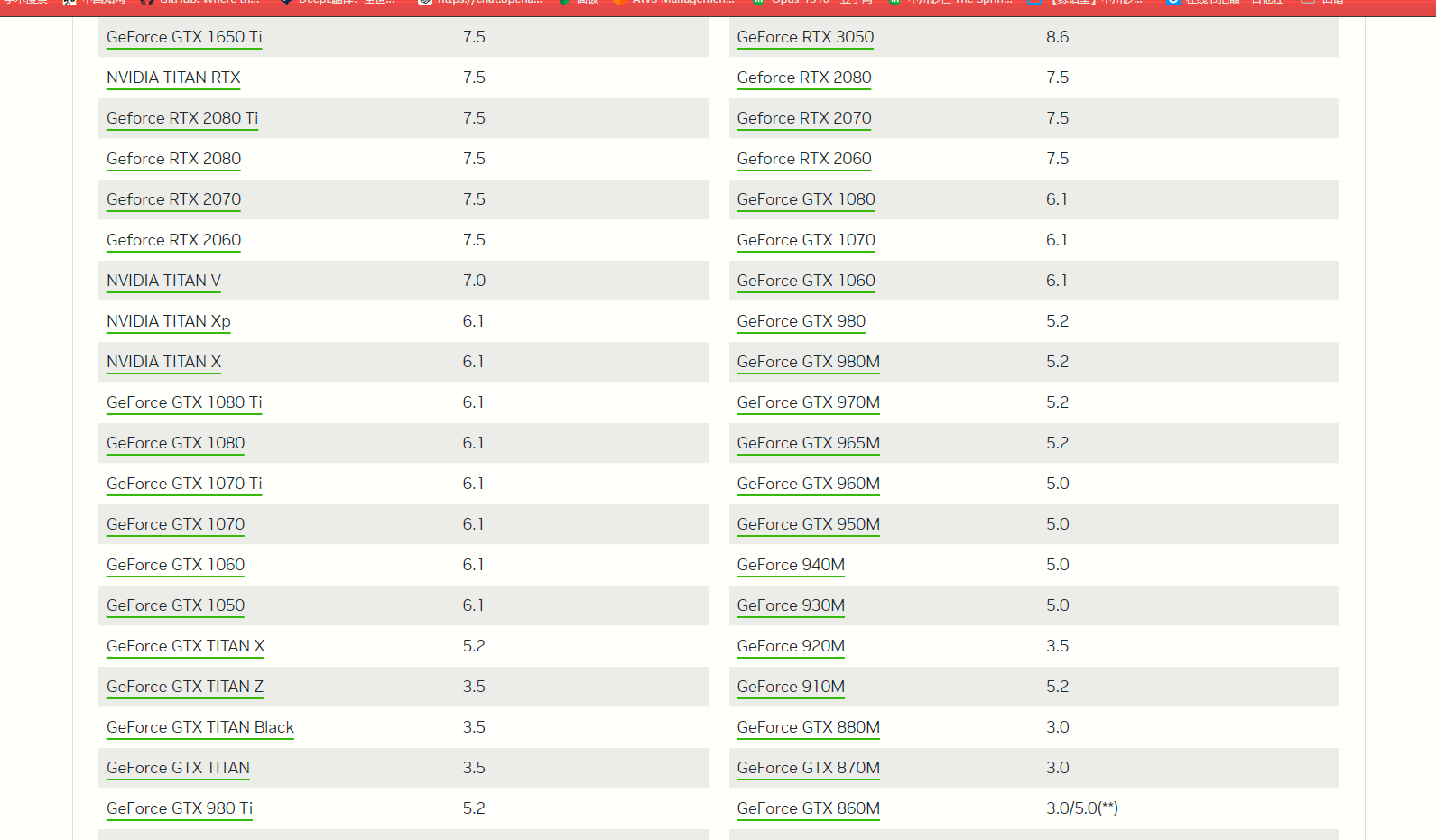The image size is (1436, 840).
Task: Open the NVIDIA TITAN Xp link
Action: [169, 321]
